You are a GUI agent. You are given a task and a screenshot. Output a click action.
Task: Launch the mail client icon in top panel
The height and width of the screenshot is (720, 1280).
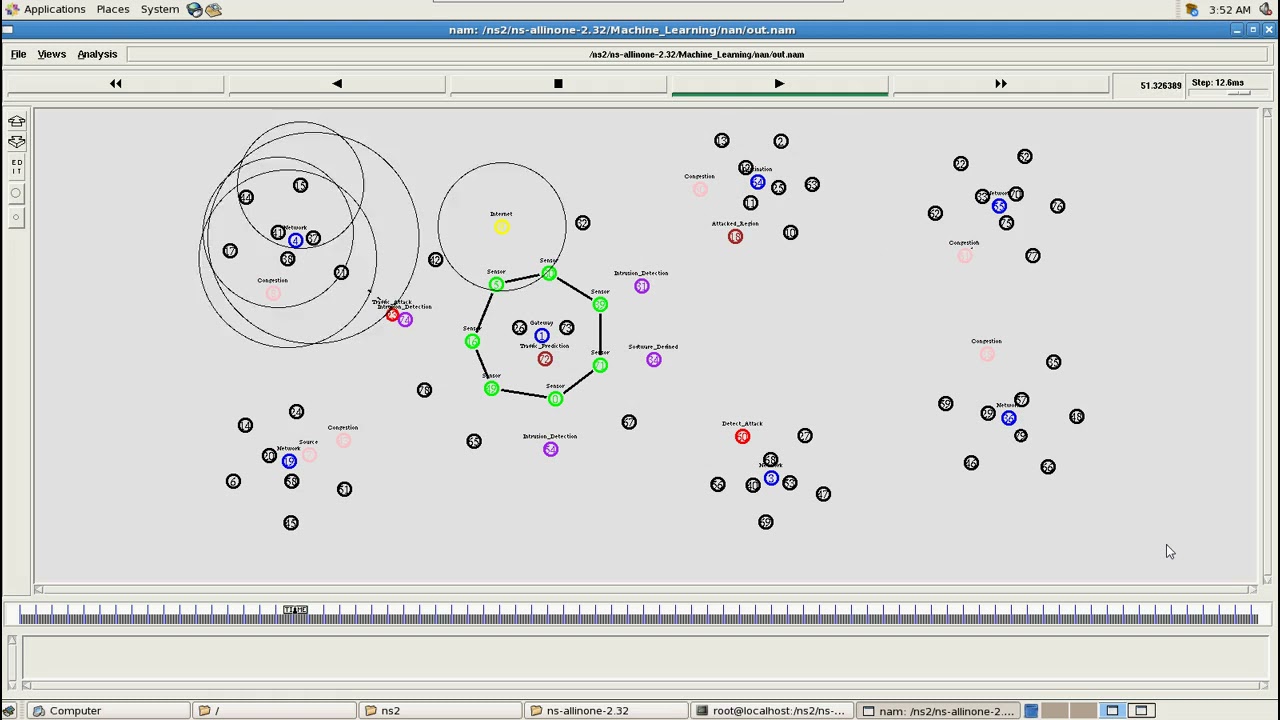213,9
